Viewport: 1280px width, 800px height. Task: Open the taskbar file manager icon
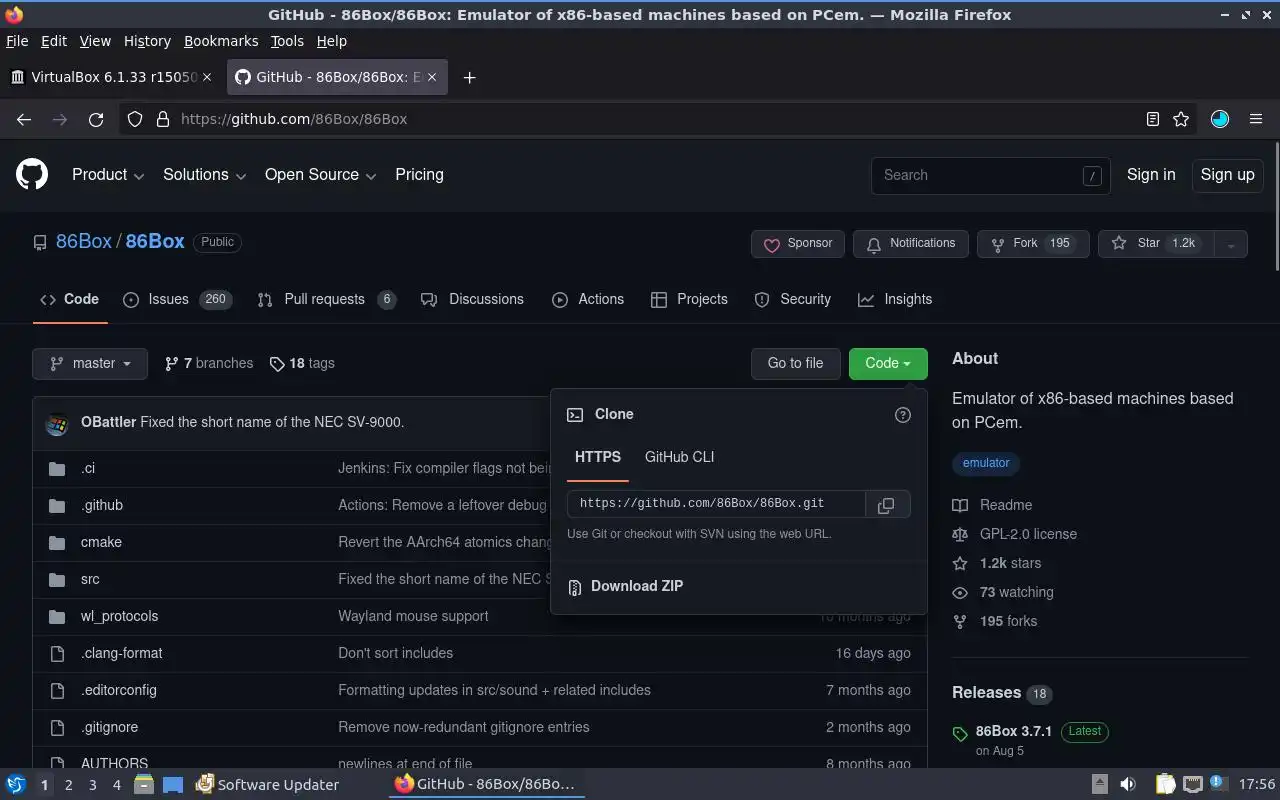(x=143, y=784)
